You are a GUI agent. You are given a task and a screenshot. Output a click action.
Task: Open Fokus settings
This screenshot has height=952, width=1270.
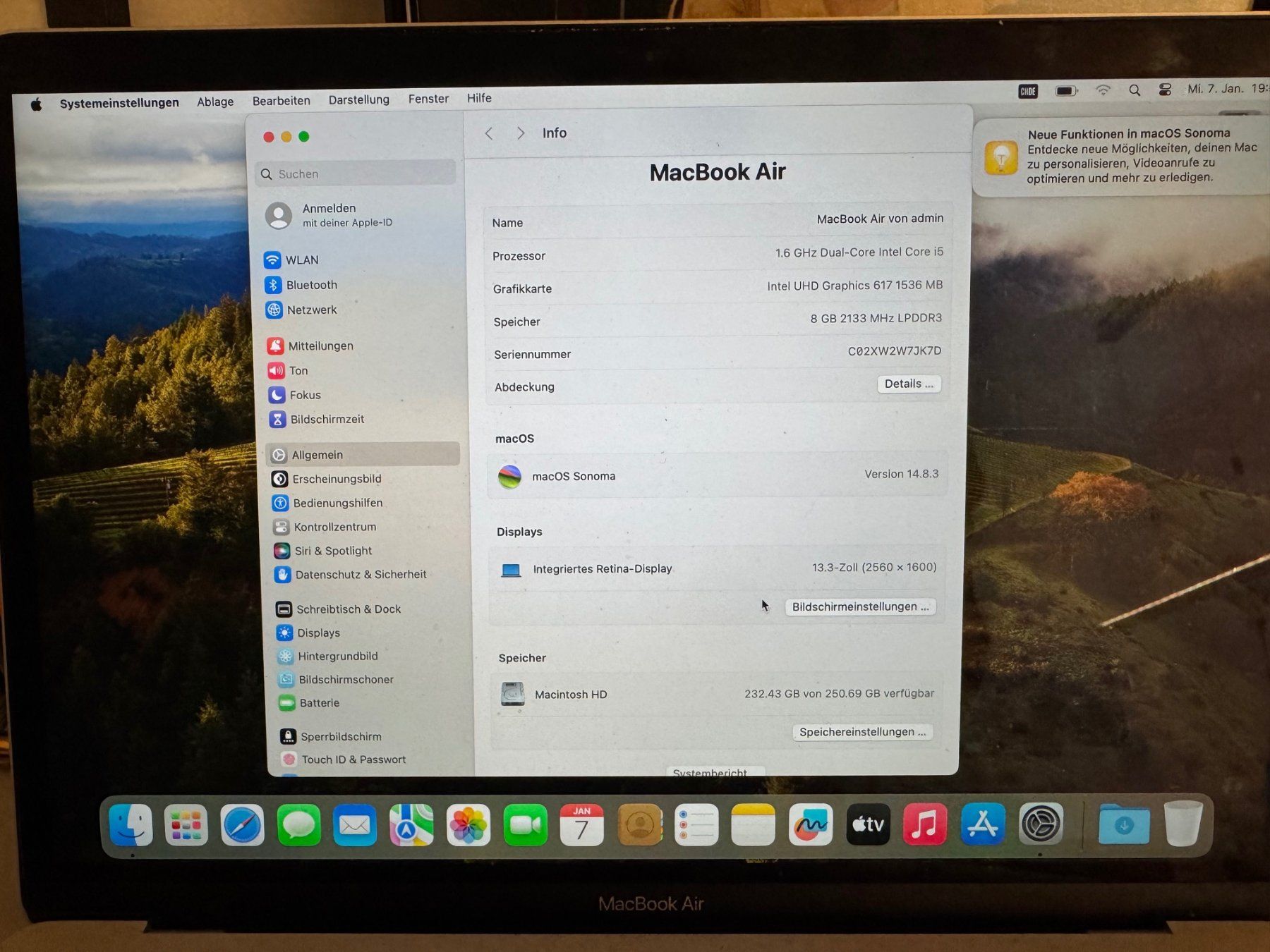point(295,395)
